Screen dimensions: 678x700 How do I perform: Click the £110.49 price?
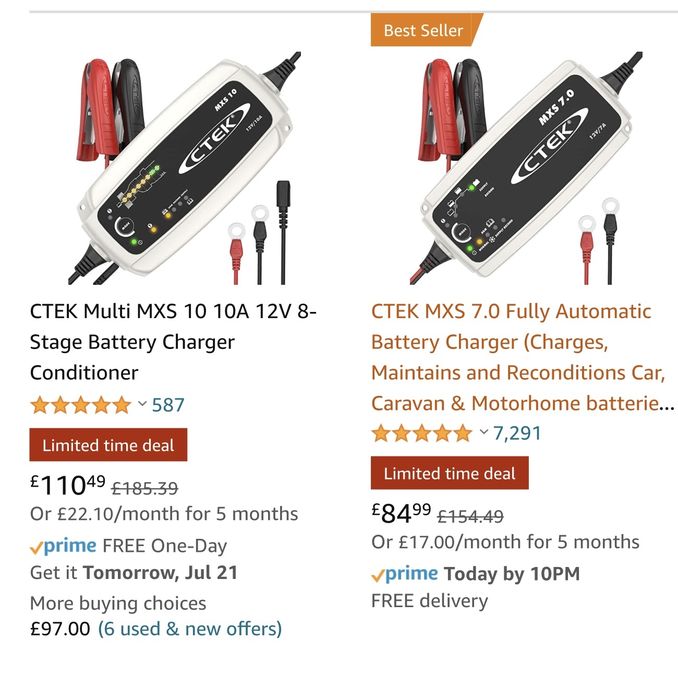tap(68, 485)
